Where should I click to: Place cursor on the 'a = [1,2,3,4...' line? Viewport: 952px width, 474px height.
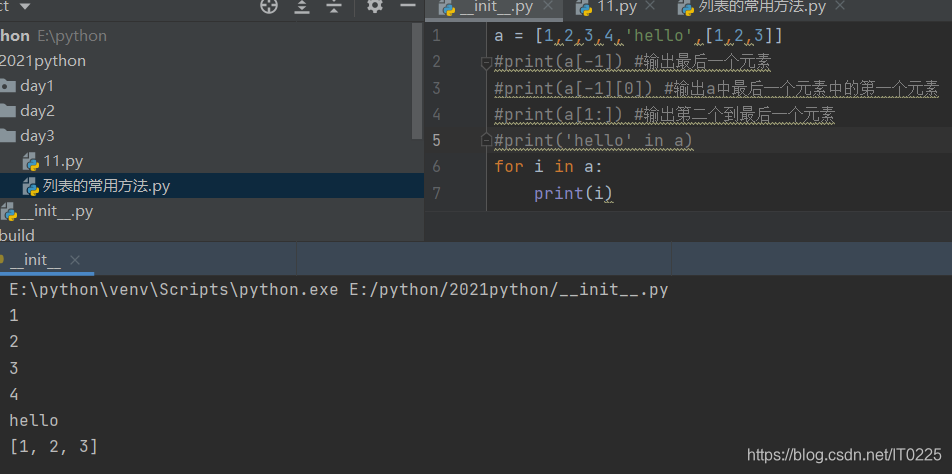(x=639, y=36)
